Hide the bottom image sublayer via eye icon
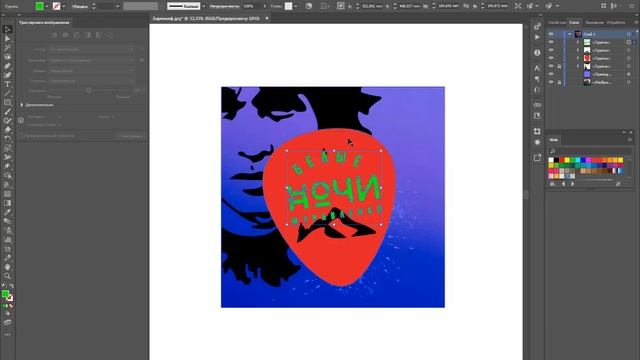 (551, 82)
